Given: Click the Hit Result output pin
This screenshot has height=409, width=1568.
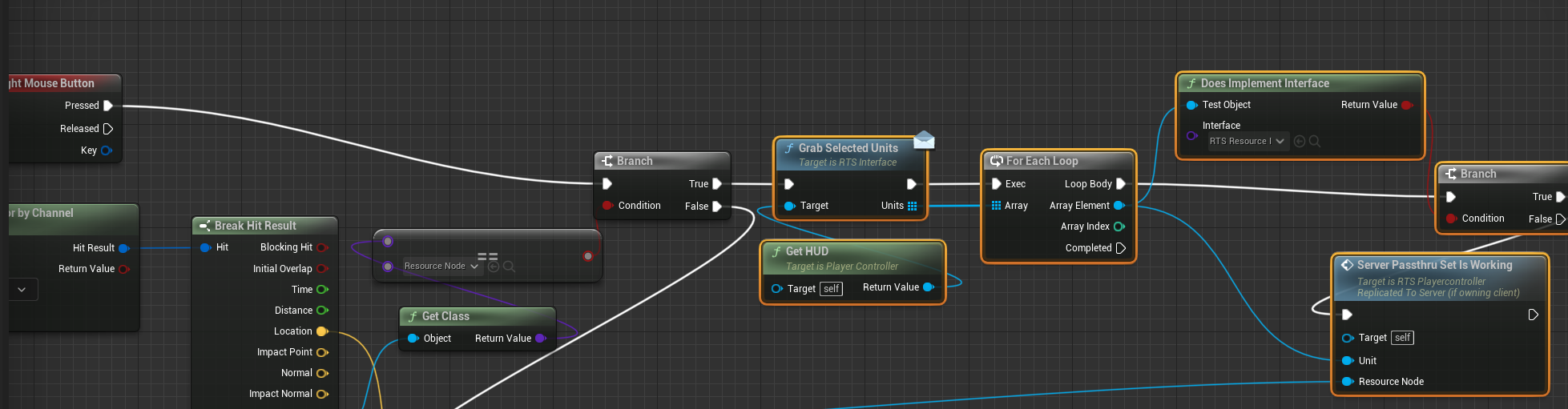Looking at the screenshot, I should click(124, 248).
